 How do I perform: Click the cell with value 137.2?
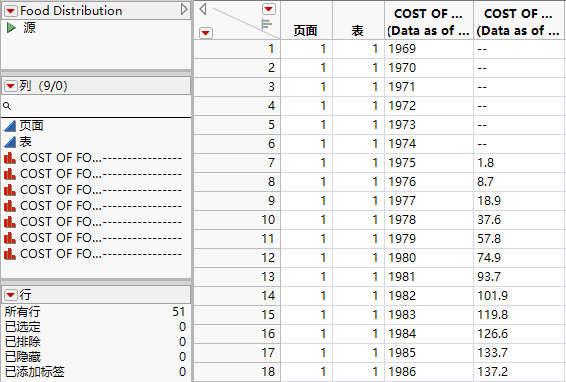point(519,372)
